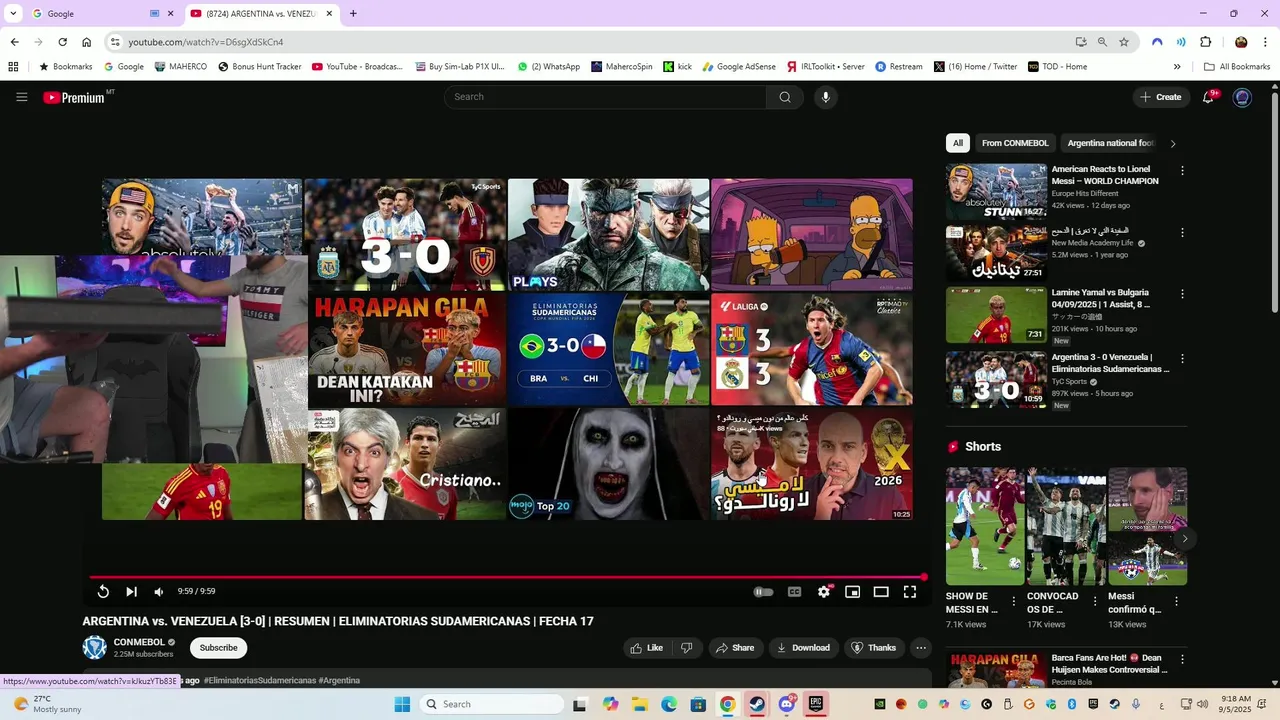
Task: Open a new browser tab
Action: click(353, 14)
